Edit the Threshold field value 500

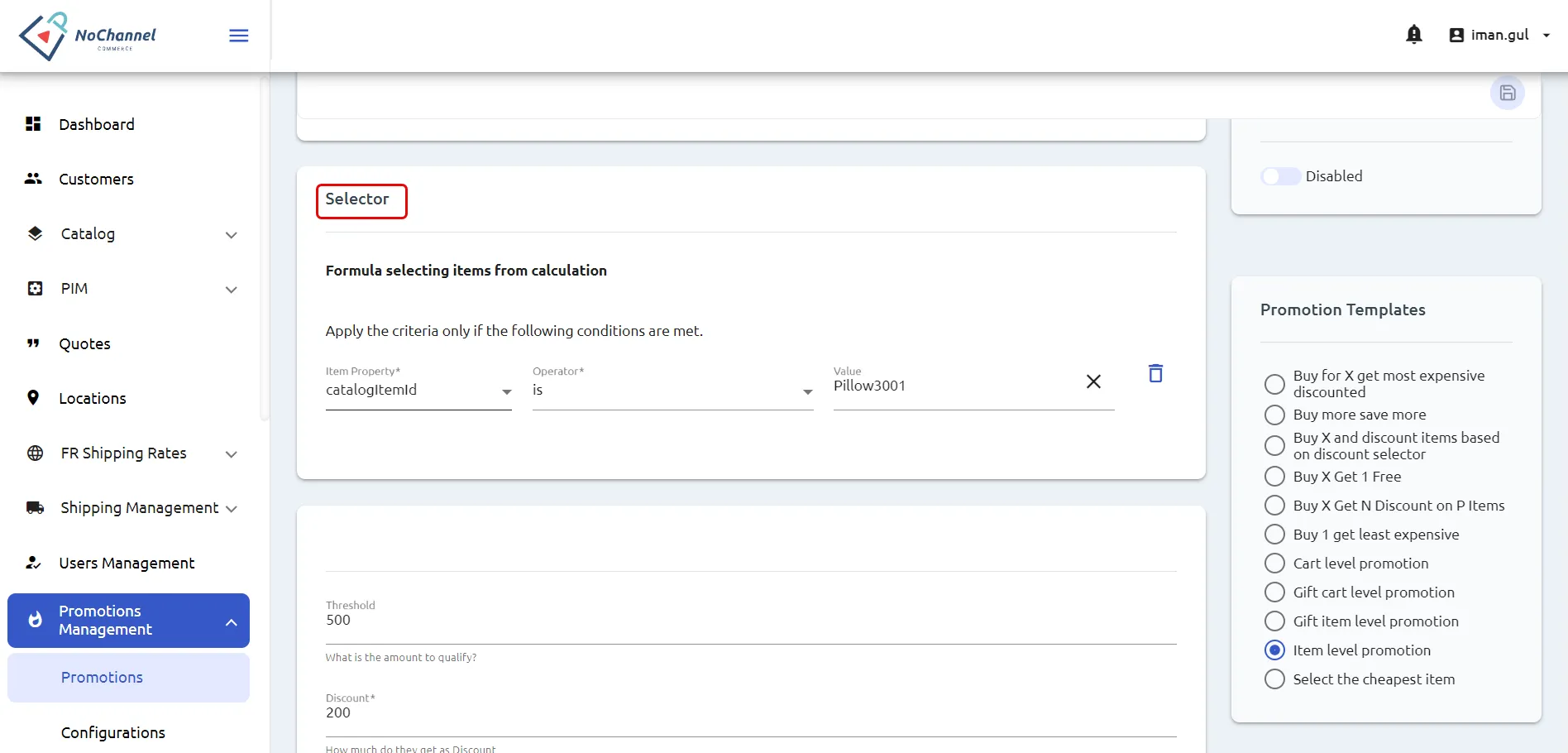tap(751, 621)
